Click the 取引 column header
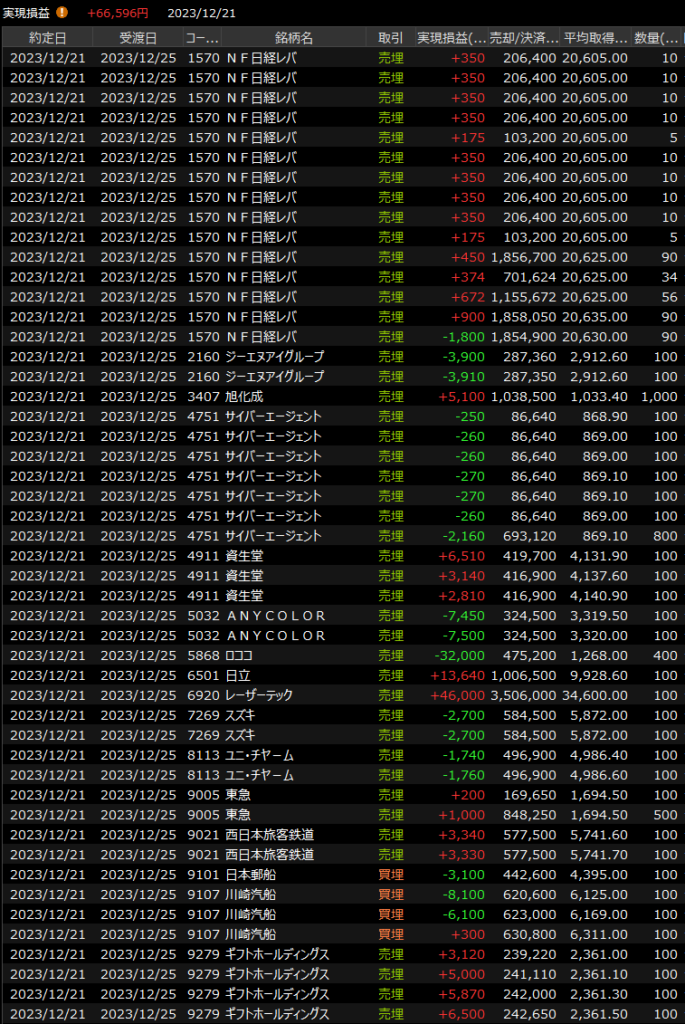Screen dimensions: 685x1024 click(391, 38)
